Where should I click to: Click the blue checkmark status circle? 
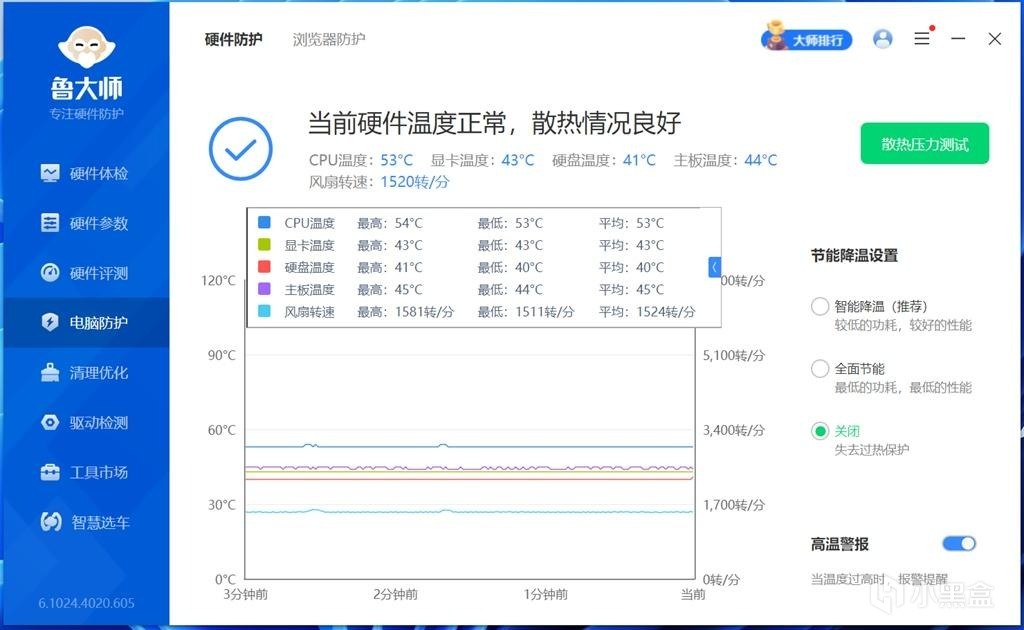point(240,149)
